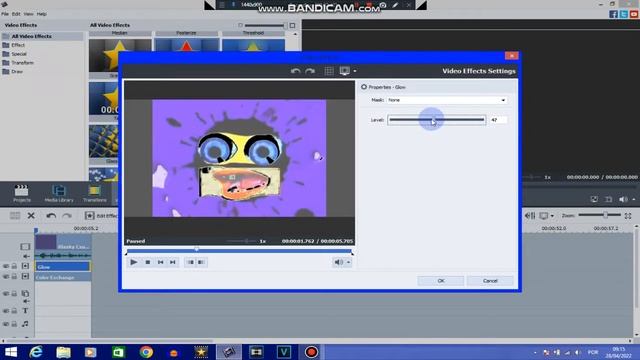The height and width of the screenshot is (360, 640).
Task: Open the Windows Start menu
Action: [x=11, y=352]
